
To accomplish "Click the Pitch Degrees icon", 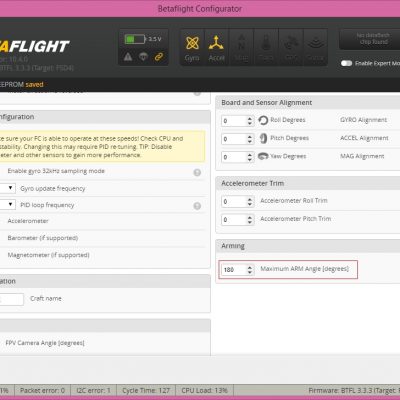I will coord(263,138).
